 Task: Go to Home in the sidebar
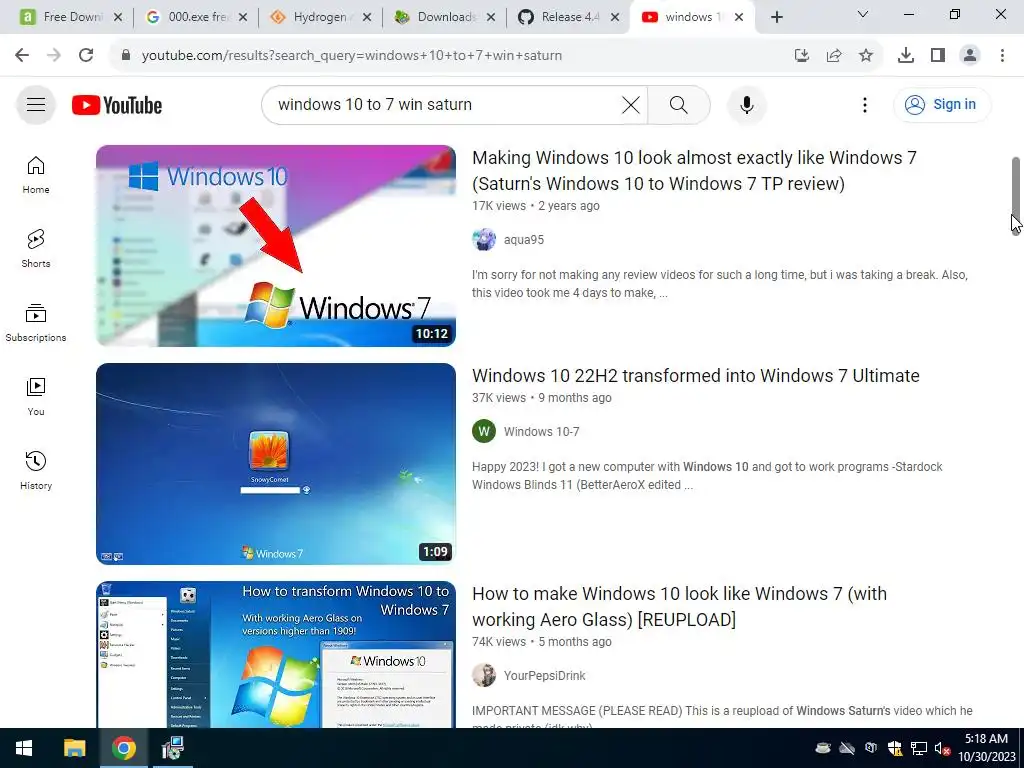click(36, 175)
